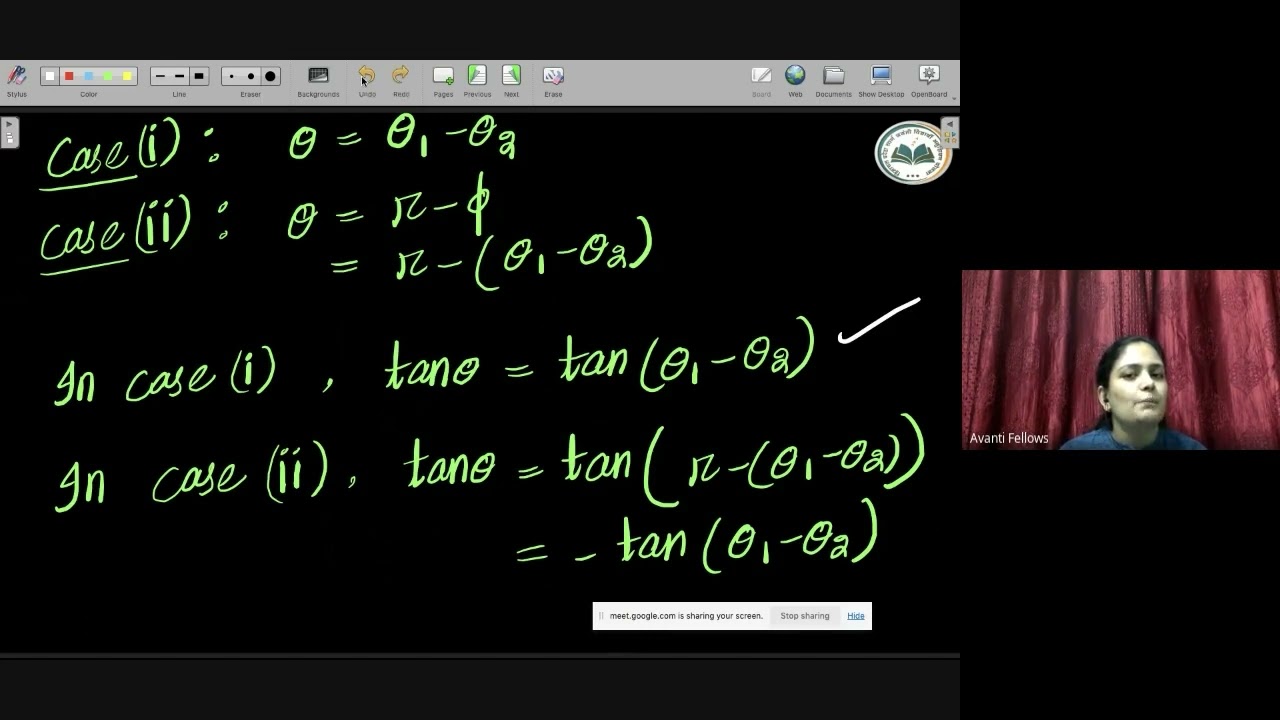Select the thick line width

point(199,76)
